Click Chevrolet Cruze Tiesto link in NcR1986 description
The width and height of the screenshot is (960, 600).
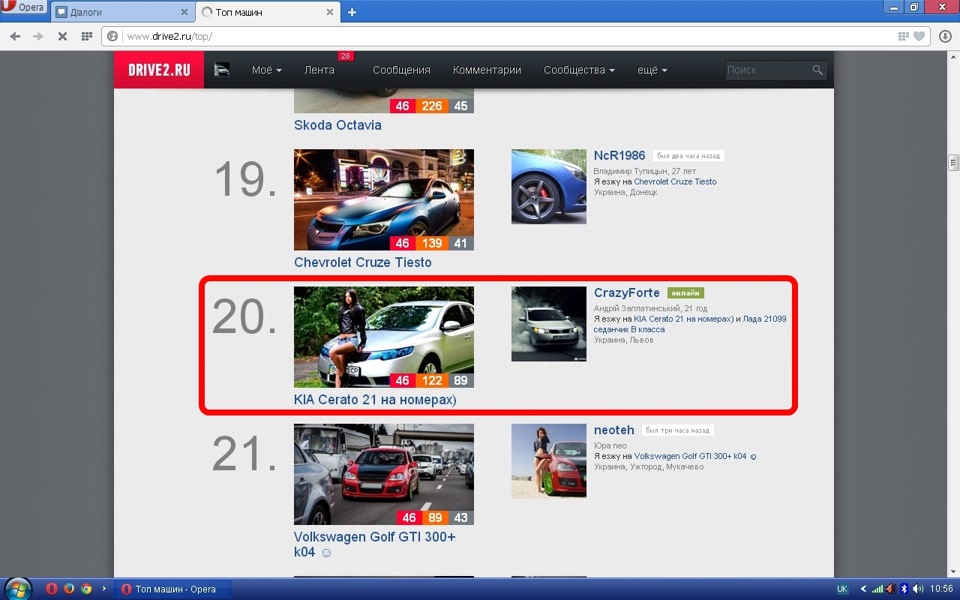pos(675,182)
